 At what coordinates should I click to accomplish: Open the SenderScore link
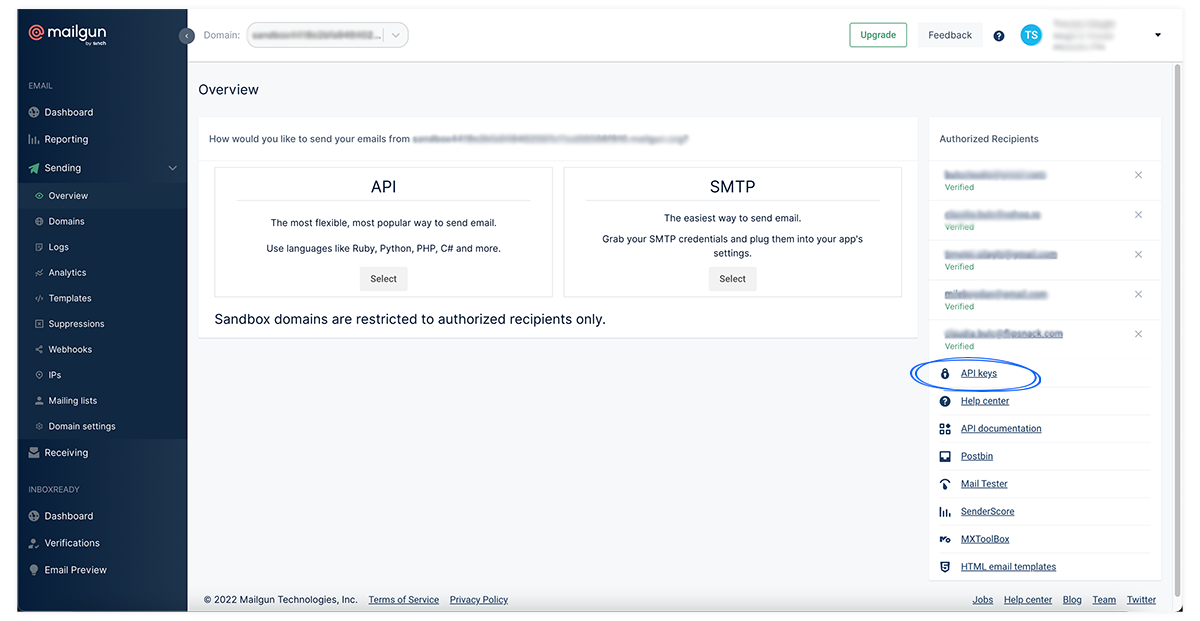point(987,511)
